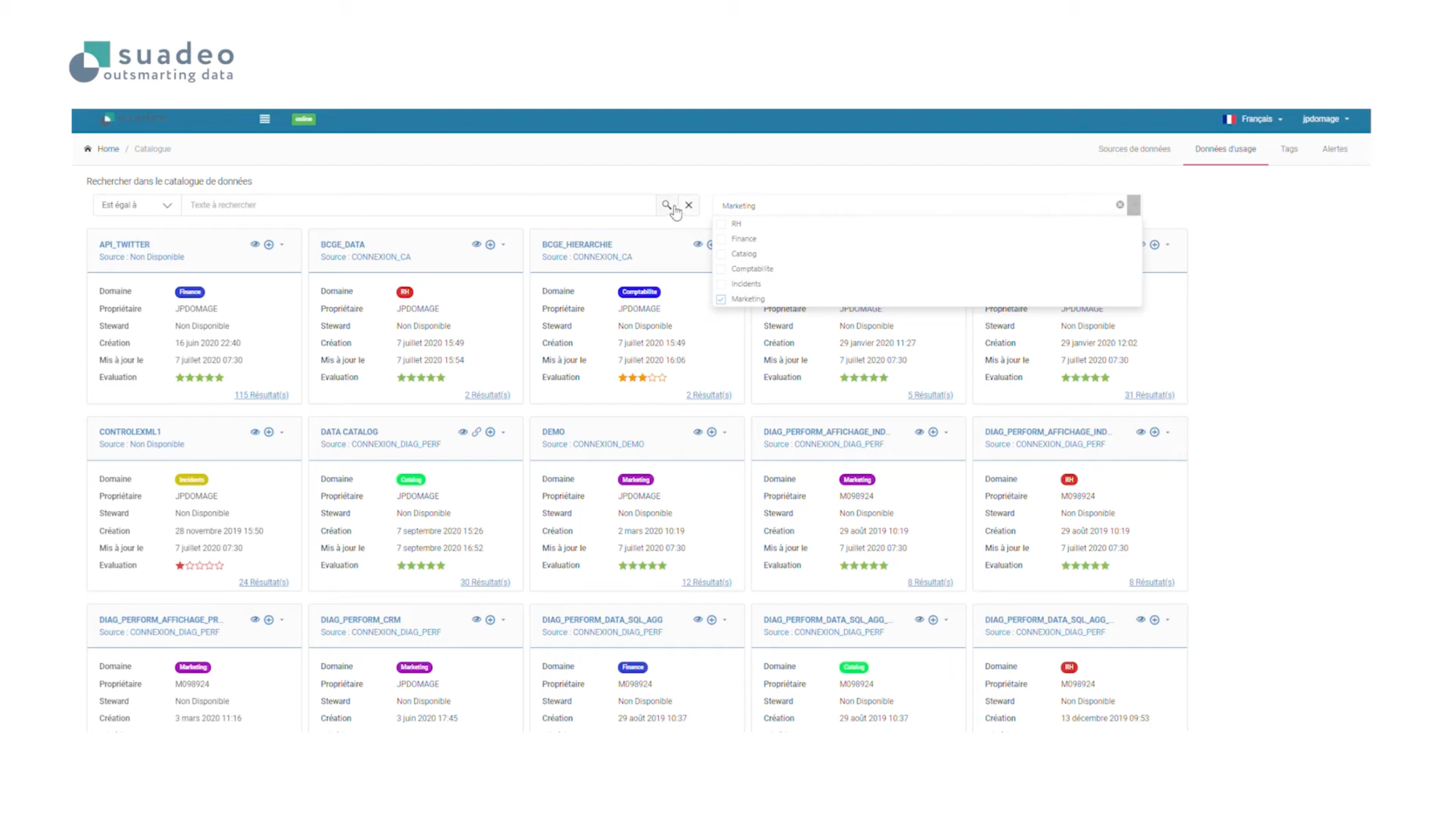The width and height of the screenshot is (1456, 819).
Task: Open the hamburger menu in header
Action: pos(265,119)
